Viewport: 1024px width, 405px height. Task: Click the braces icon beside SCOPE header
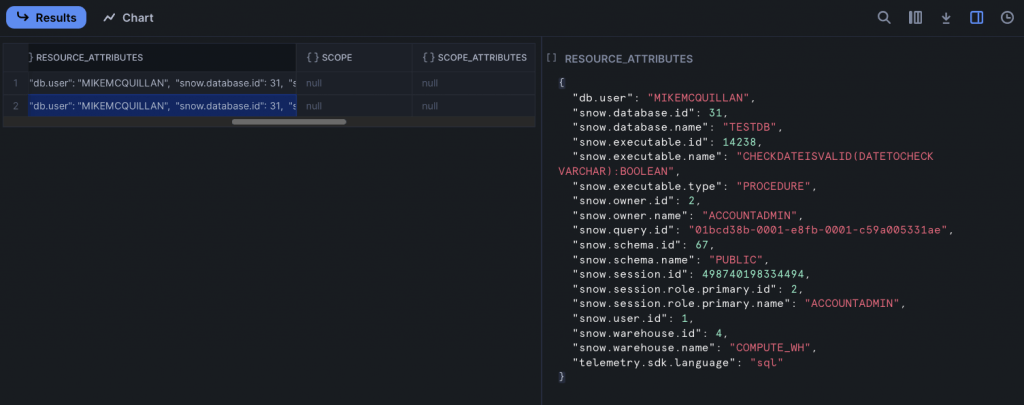(x=313, y=58)
